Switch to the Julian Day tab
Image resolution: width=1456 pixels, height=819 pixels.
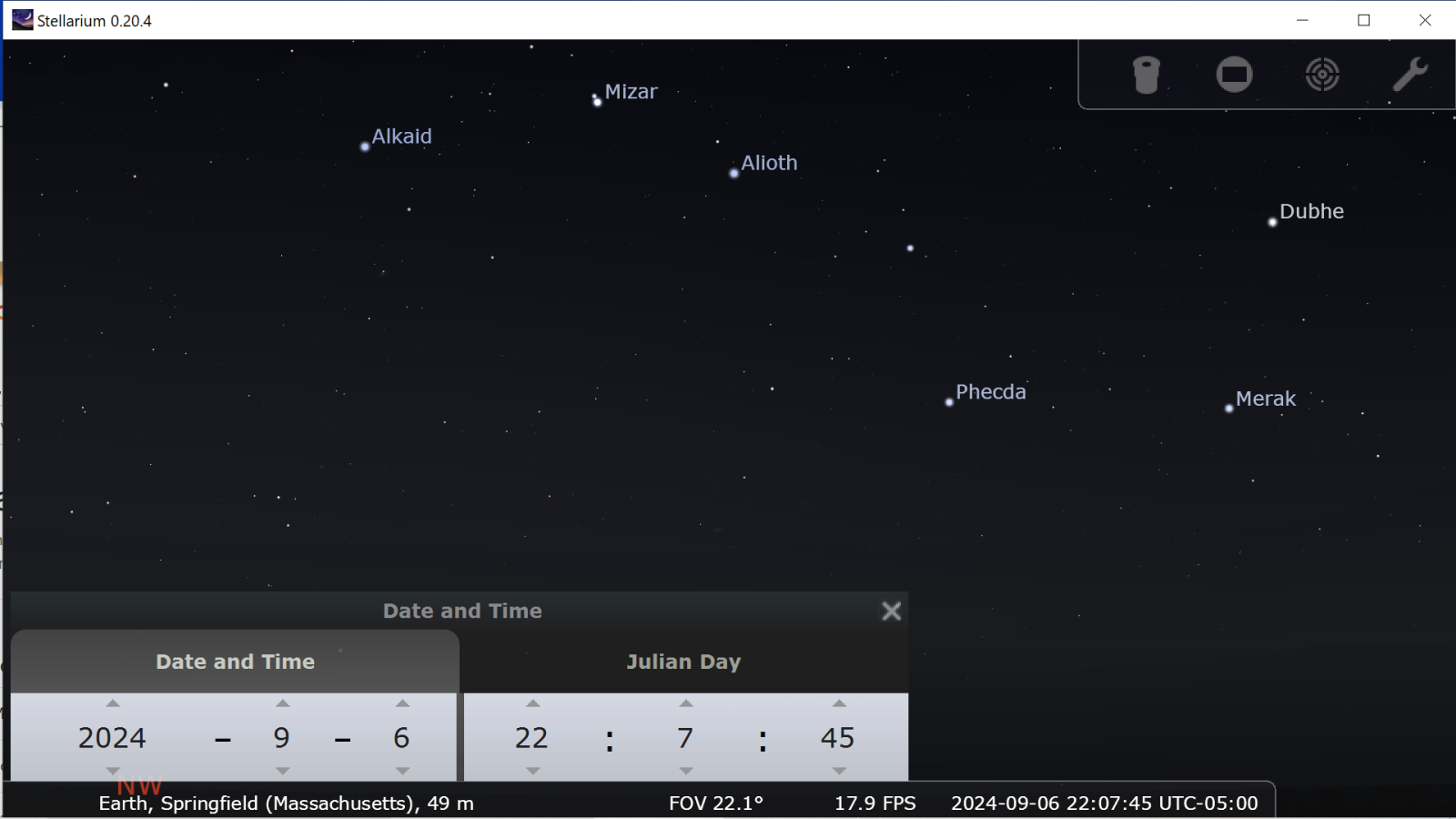click(683, 662)
